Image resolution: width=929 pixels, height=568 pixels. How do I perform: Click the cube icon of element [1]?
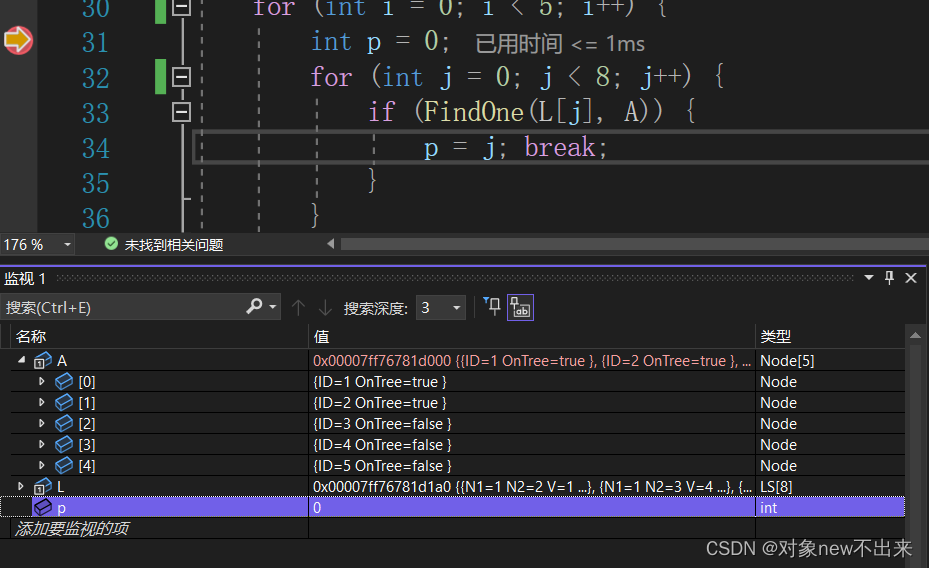point(64,403)
